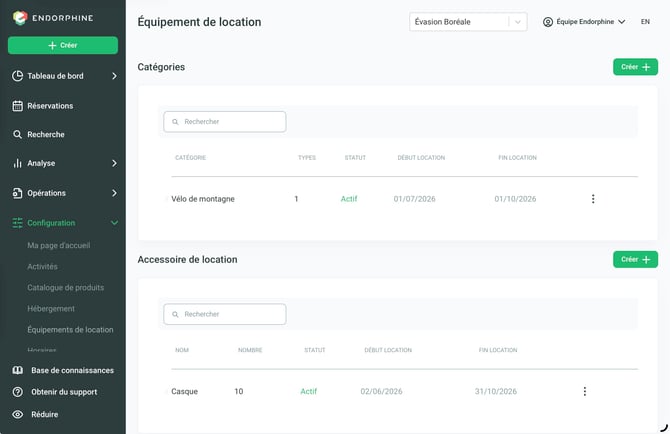Click the Recherche magnifier icon

pos(17,135)
